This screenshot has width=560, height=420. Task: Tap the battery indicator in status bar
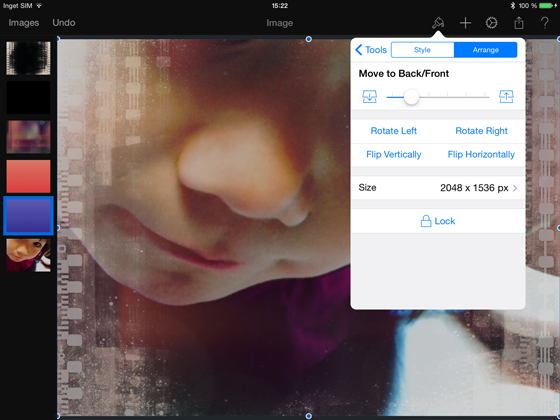[x=546, y=6]
